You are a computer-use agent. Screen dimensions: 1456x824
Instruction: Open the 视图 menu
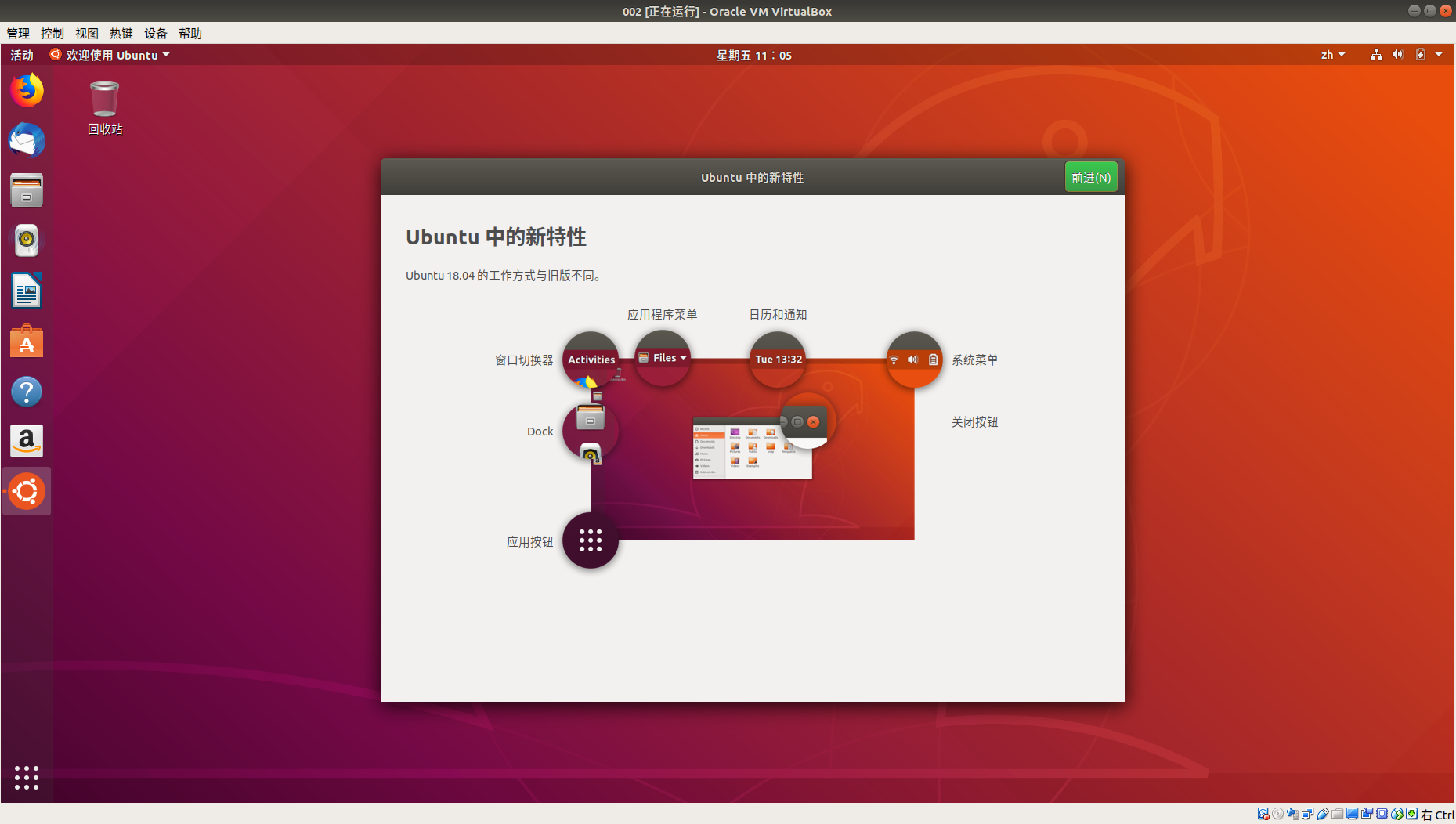click(86, 33)
